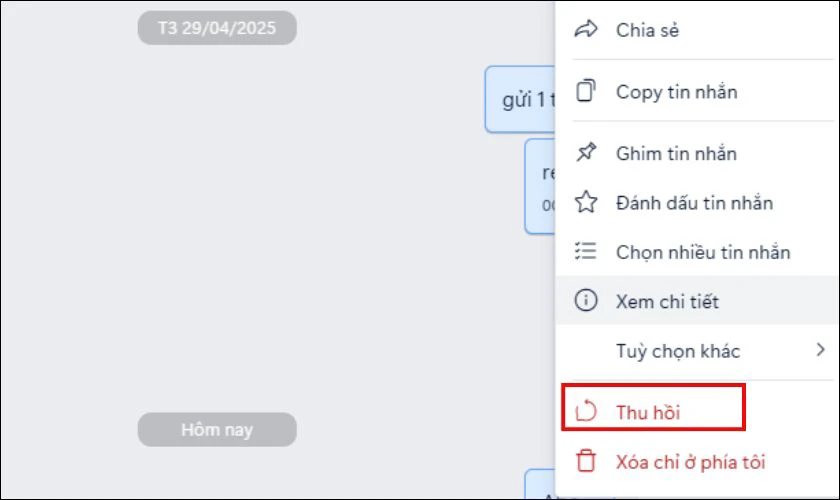Viewport: 840px width, 500px height.
Task: Choose the Đánh dấu tin nhắn text
Action: click(694, 203)
